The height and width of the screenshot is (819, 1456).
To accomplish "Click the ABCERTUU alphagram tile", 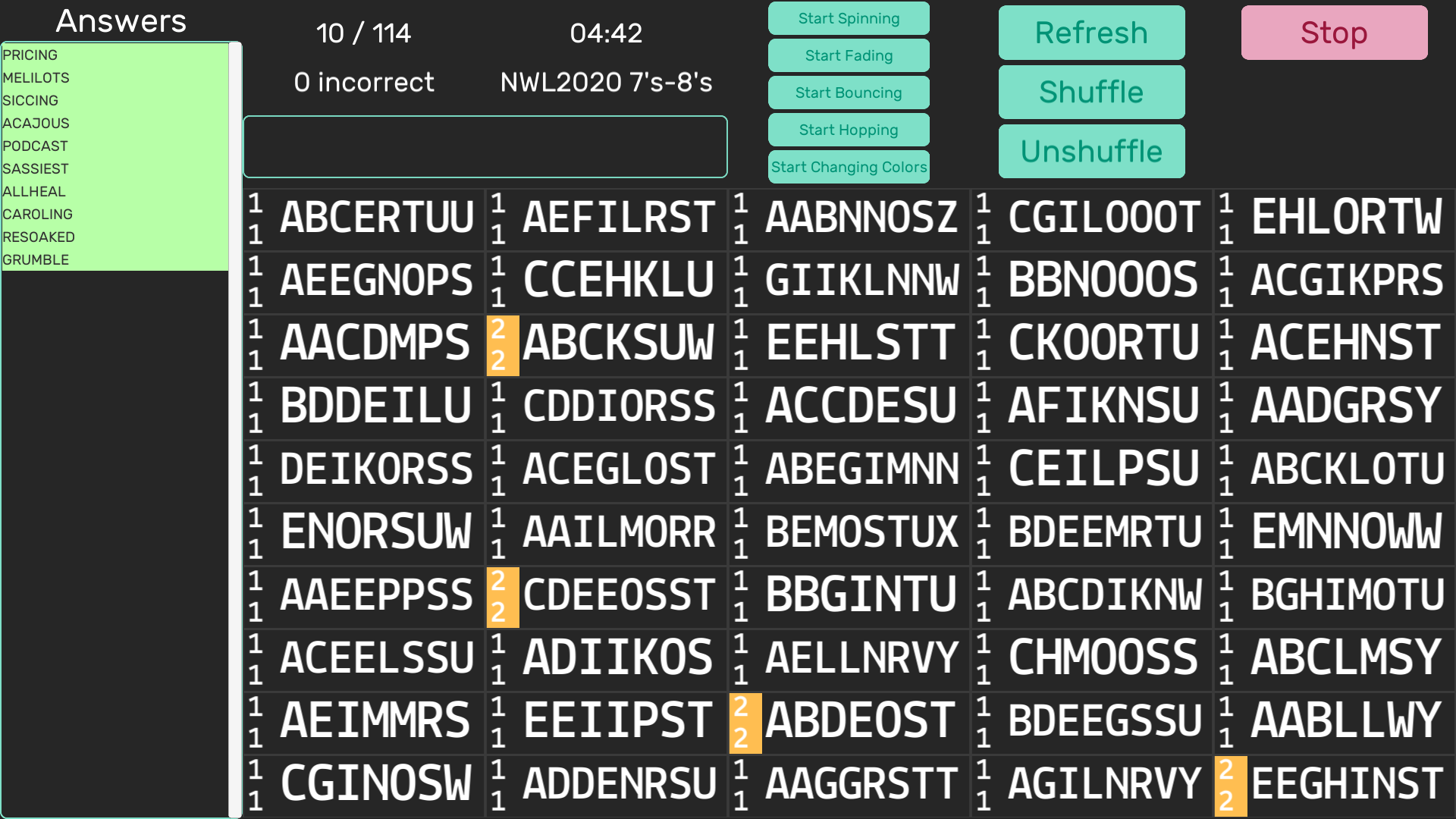I will 377,218.
